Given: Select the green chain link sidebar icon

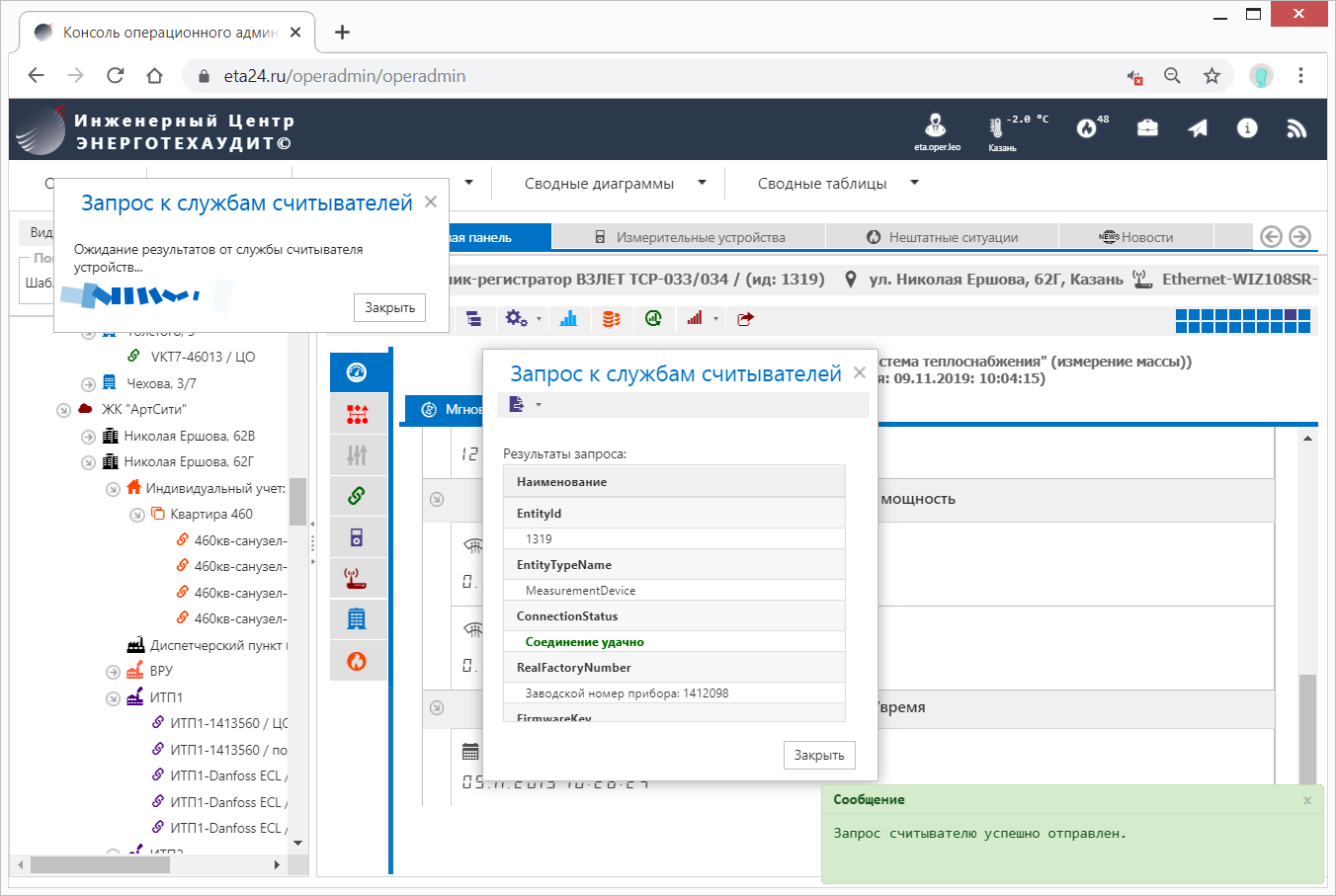Looking at the screenshot, I should pos(357,496).
